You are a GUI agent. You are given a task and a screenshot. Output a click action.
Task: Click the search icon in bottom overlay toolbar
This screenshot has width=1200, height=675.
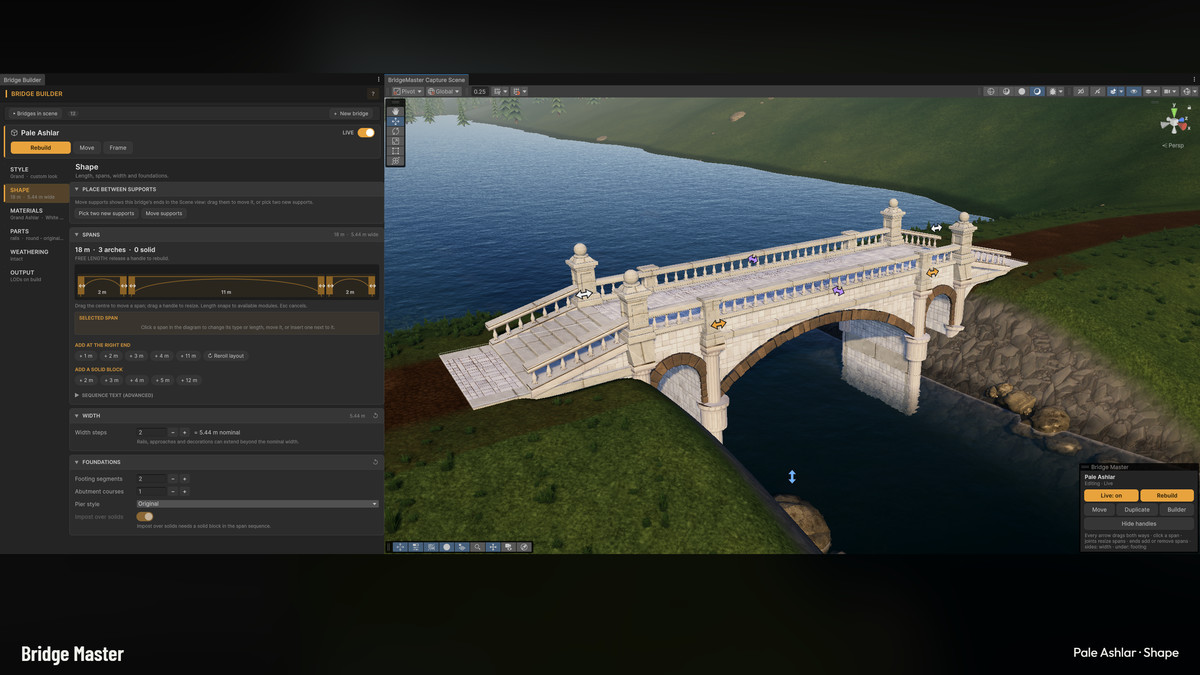[x=478, y=547]
